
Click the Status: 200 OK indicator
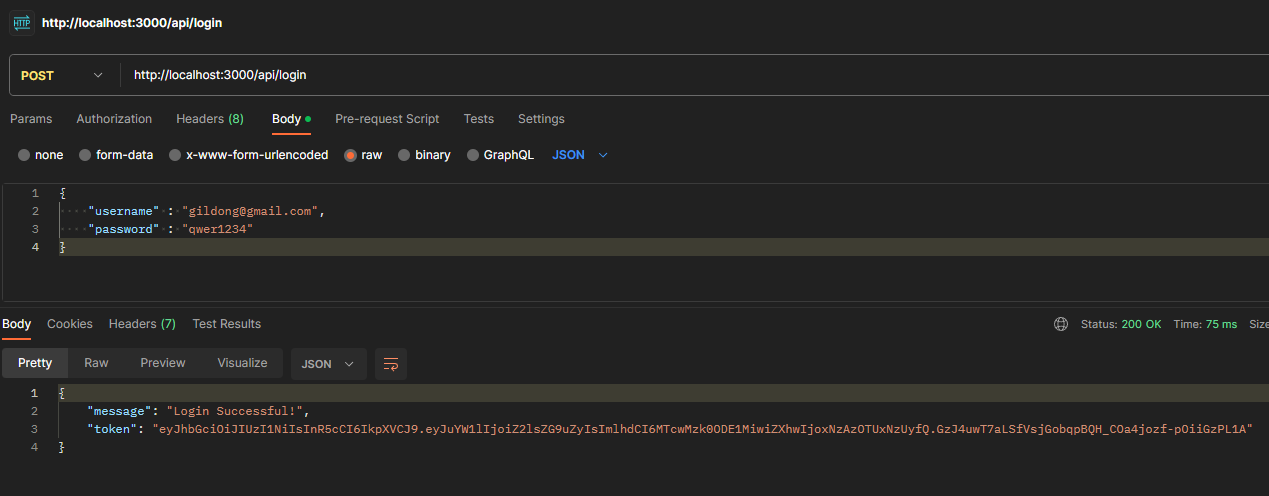pos(1121,324)
